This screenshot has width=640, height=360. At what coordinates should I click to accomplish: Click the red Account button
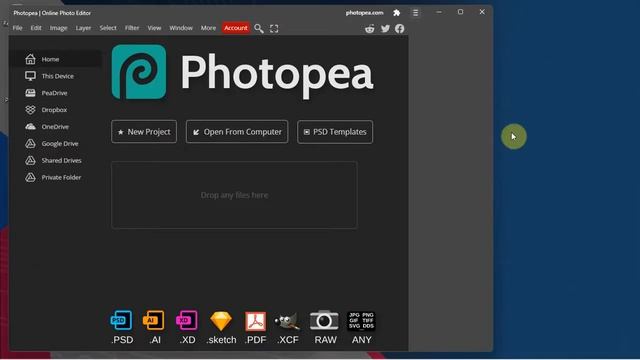(x=236, y=28)
